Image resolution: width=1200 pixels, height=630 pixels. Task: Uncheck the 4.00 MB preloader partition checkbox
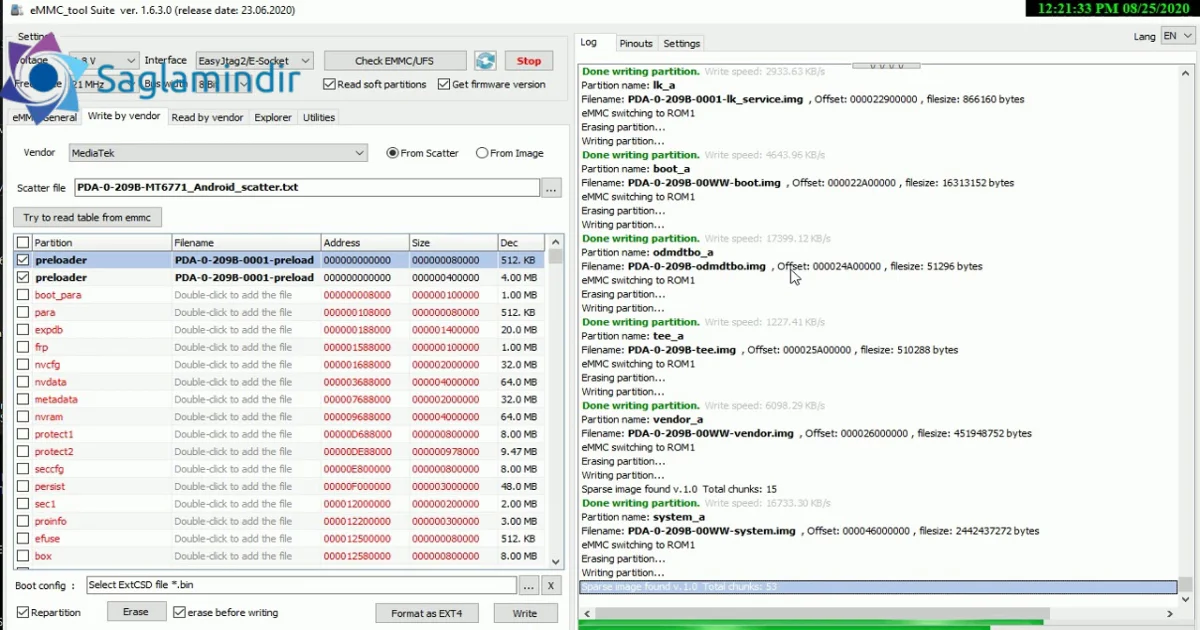(x=23, y=277)
